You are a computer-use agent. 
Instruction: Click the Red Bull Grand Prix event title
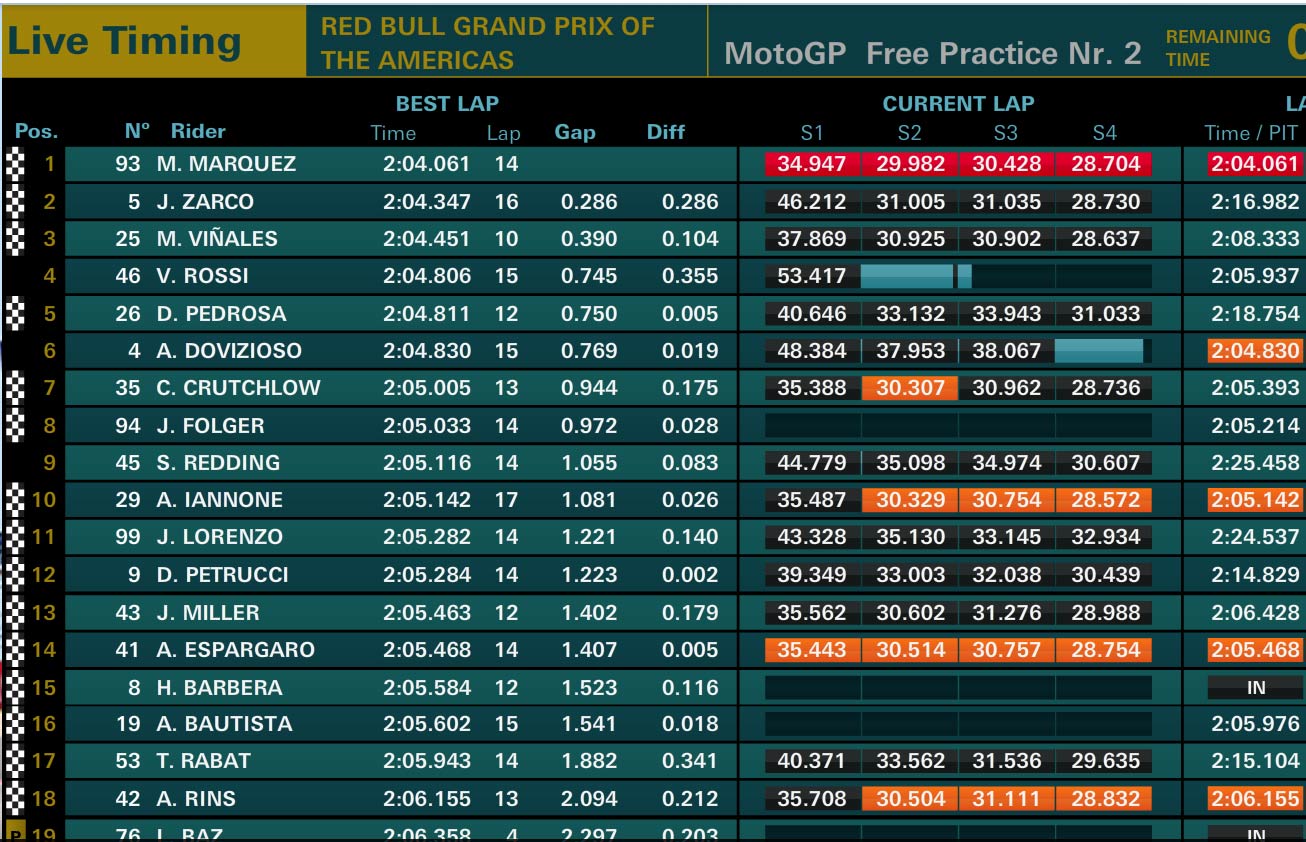pyautogui.click(x=488, y=43)
